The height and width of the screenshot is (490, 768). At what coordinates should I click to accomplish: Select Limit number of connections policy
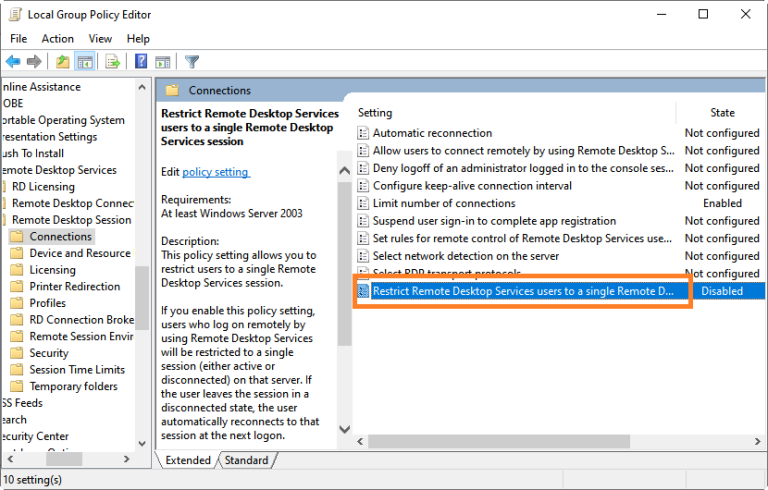point(443,203)
